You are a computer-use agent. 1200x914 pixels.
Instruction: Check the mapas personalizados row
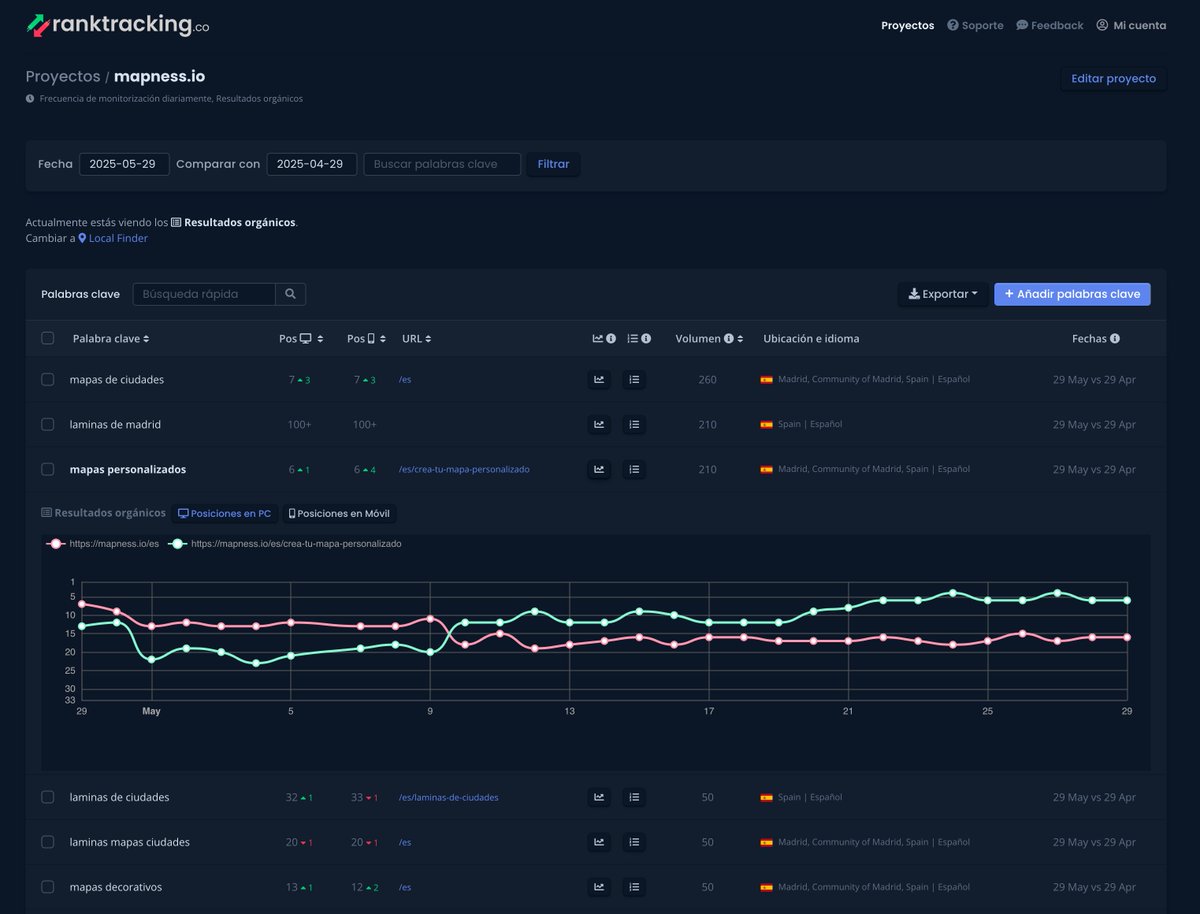point(47,469)
